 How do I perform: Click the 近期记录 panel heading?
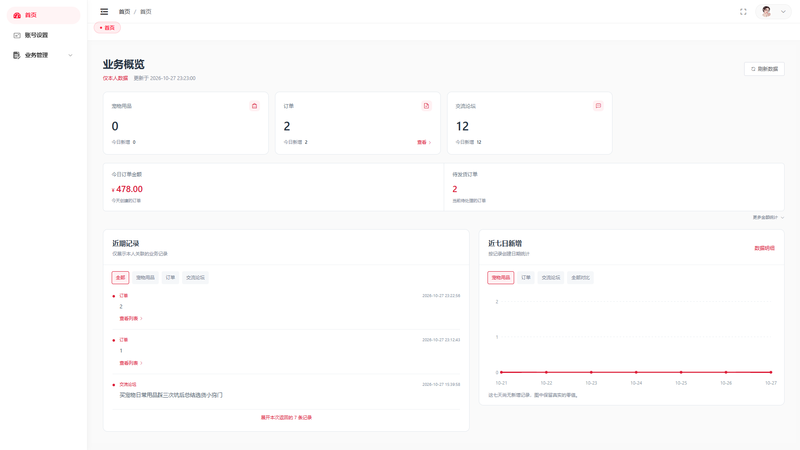pyautogui.click(x=126, y=243)
